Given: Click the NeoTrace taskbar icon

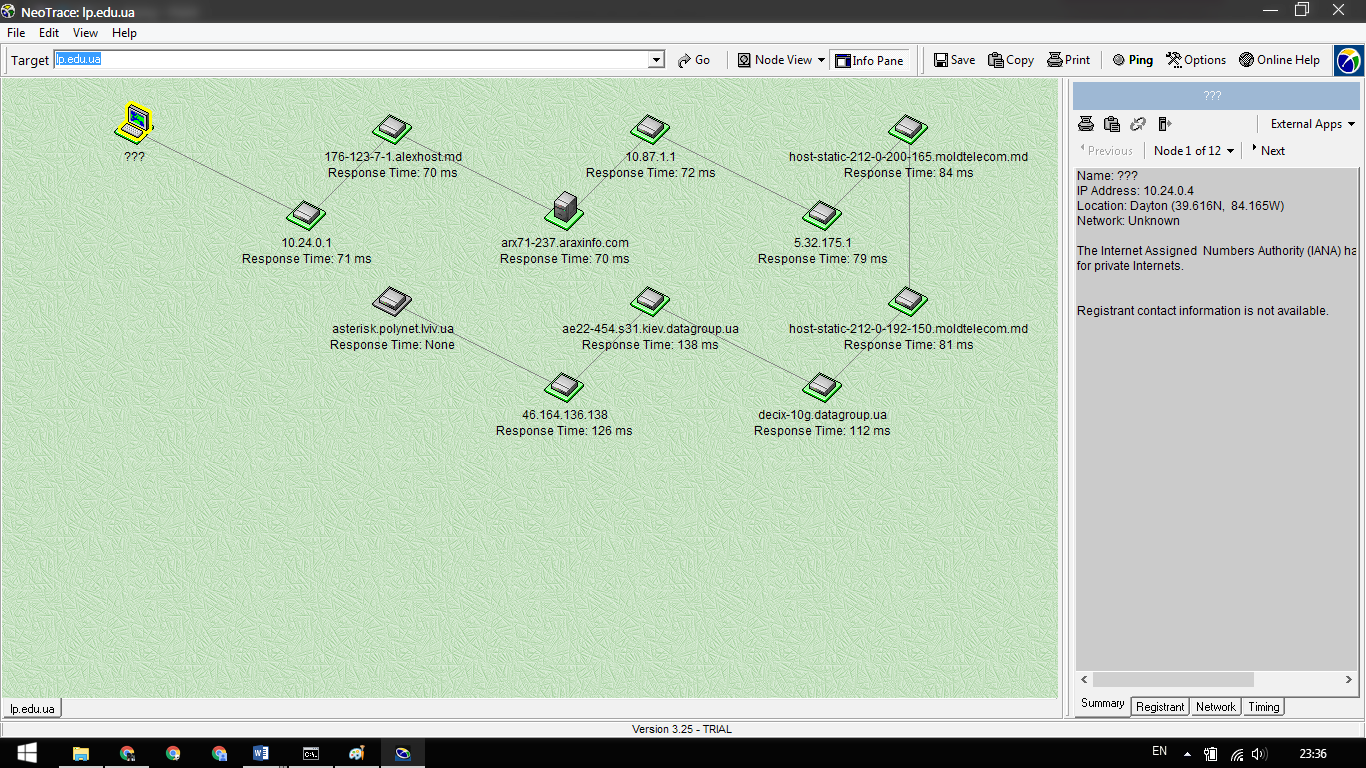Looking at the screenshot, I should pyautogui.click(x=402, y=753).
